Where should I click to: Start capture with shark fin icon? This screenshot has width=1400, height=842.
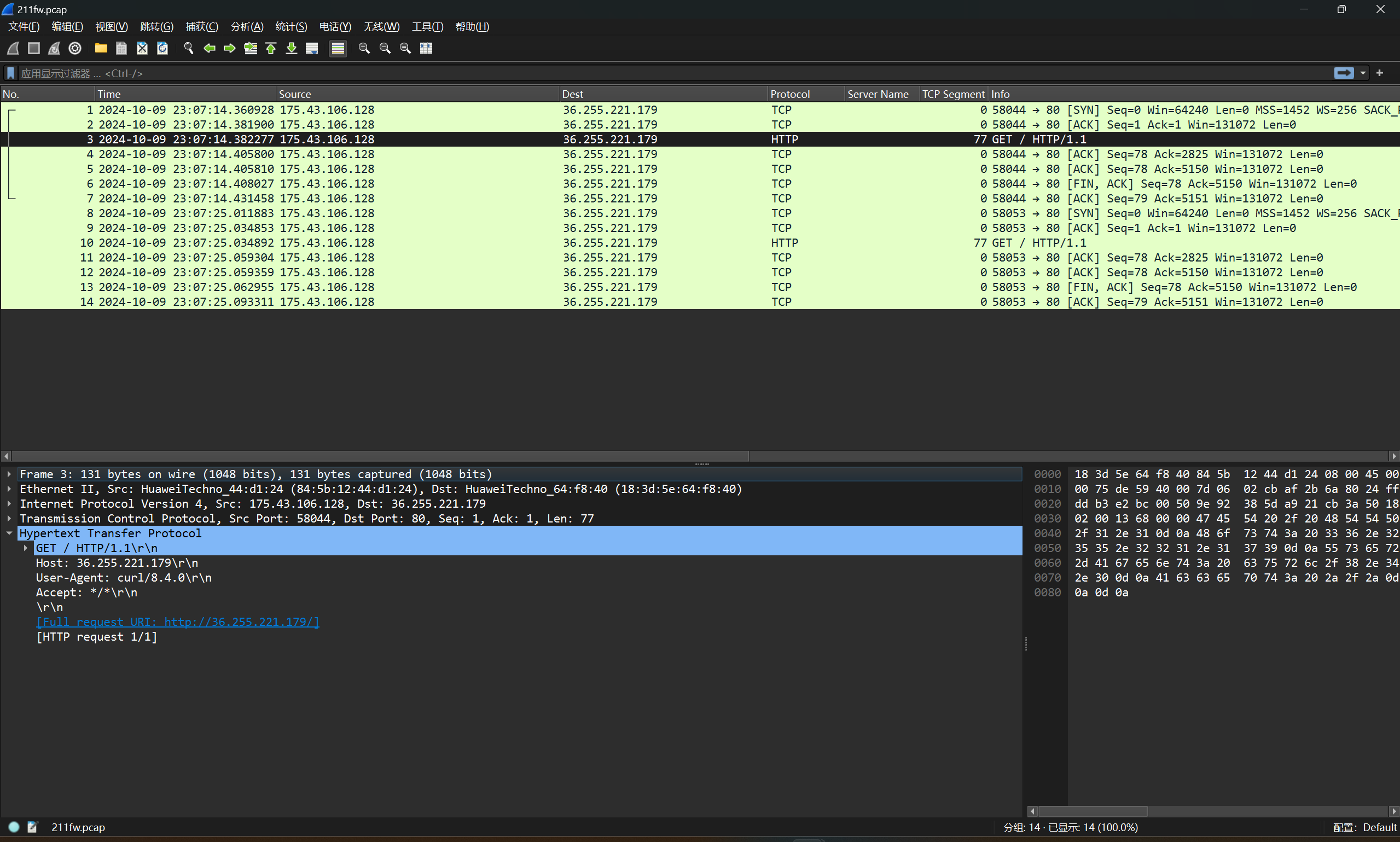(x=13, y=48)
